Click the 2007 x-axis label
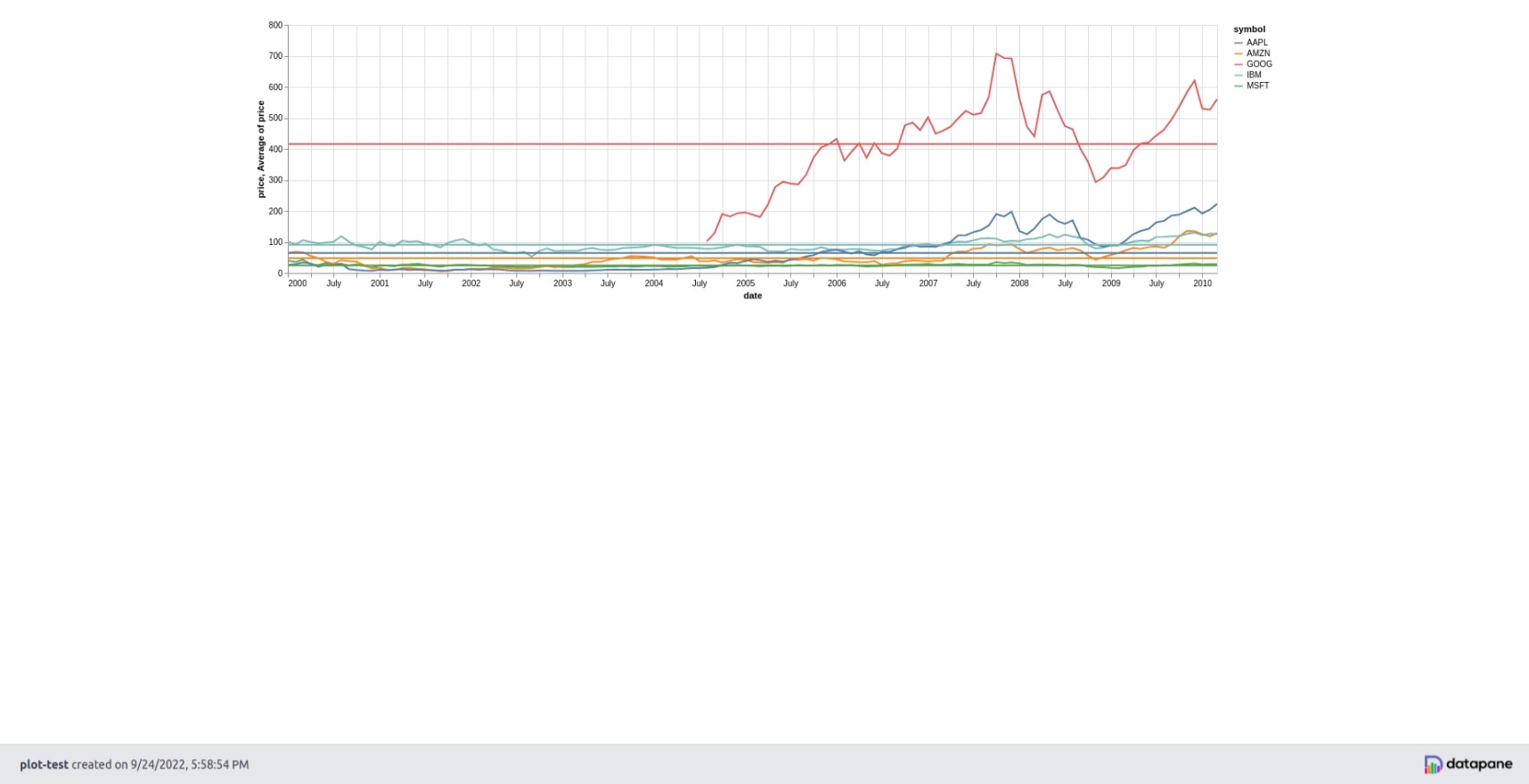 [x=928, y=283]
